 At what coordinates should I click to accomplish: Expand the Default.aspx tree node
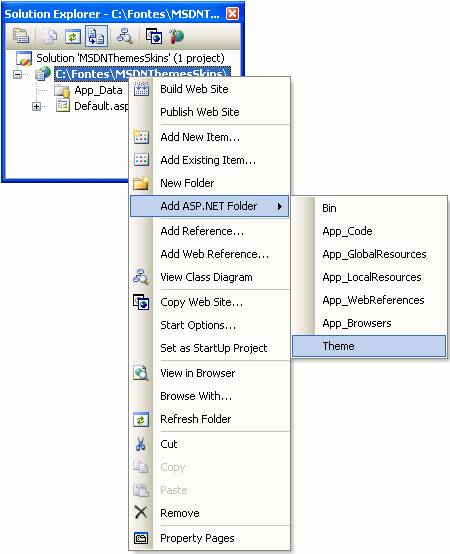pyautogui.click(x=36, y=106)
